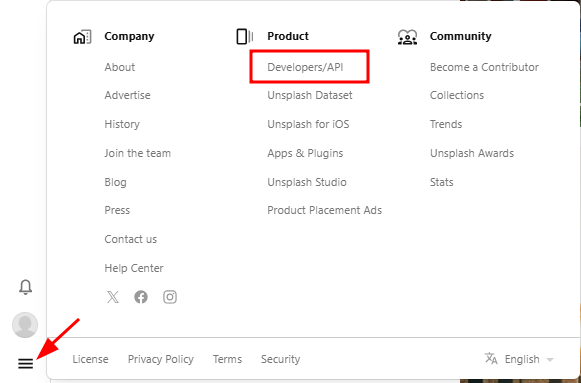Click the Company heading

[129, 36]
